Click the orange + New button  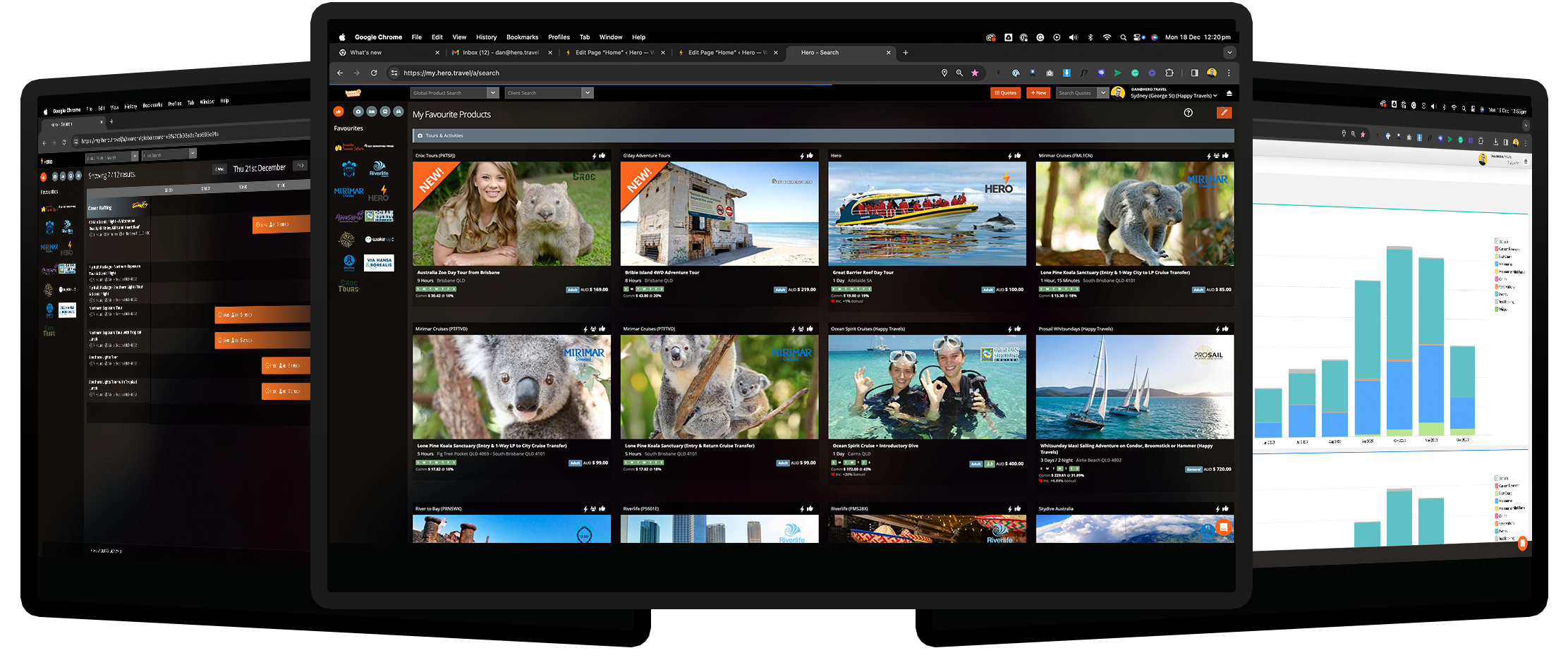point(1038,93)
